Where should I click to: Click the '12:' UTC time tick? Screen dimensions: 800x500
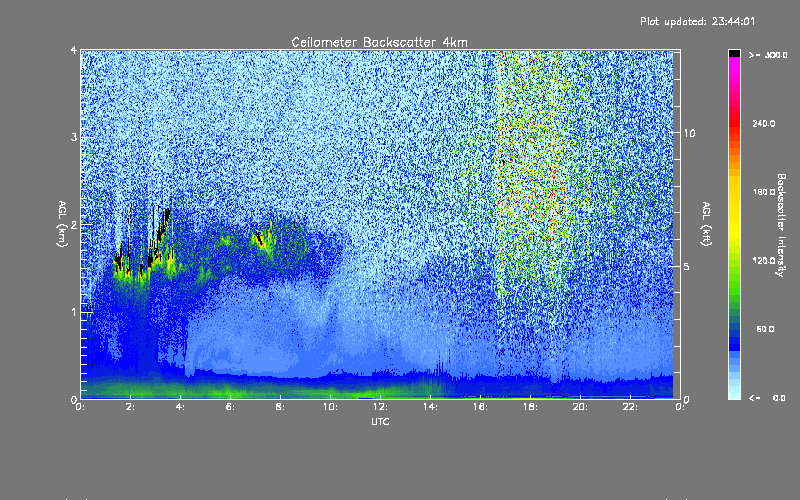pyautogui.click(x=380, y=407)
